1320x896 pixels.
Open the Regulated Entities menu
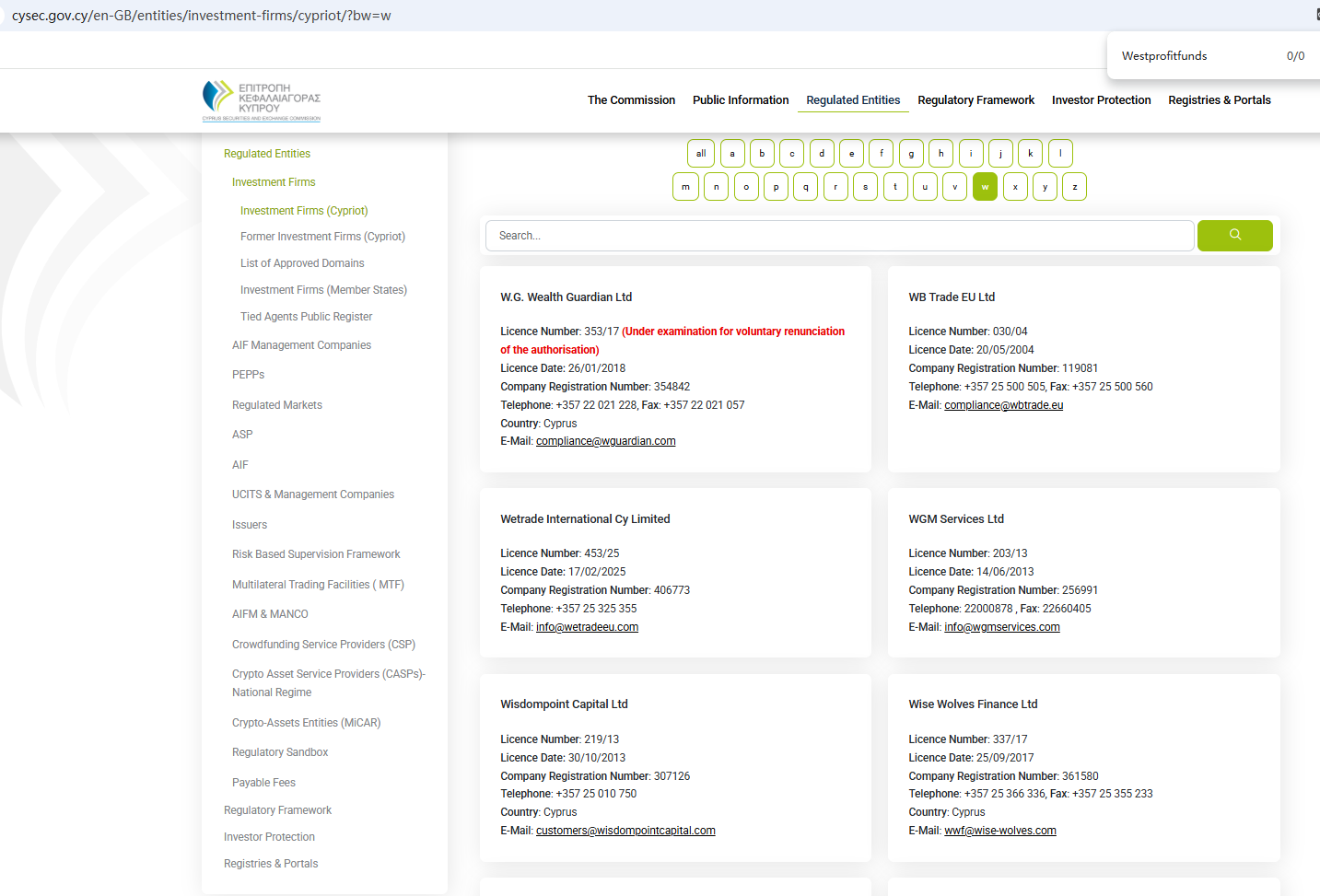click(853, 100)
